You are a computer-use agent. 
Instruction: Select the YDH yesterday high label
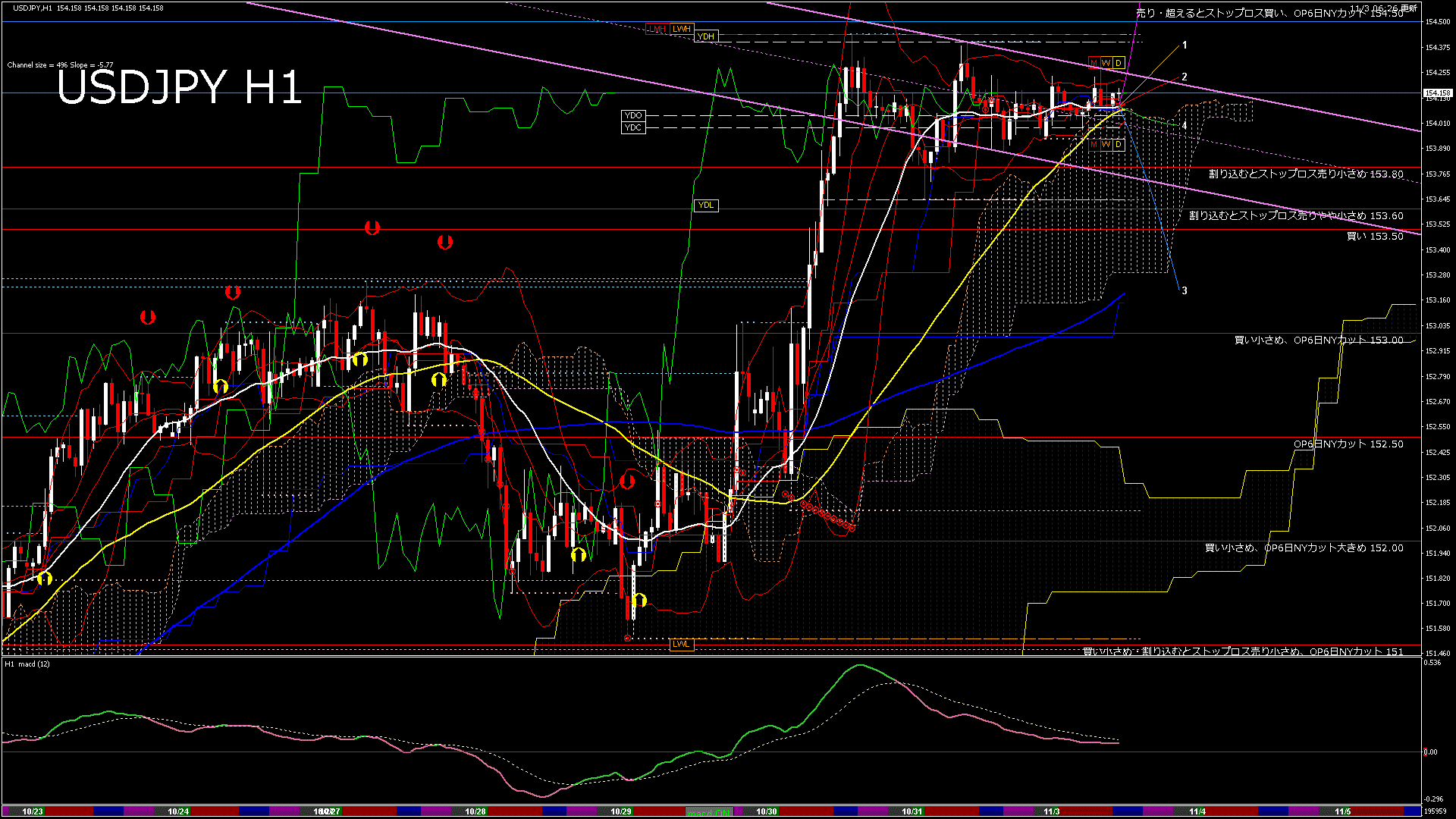coord(706,36)
